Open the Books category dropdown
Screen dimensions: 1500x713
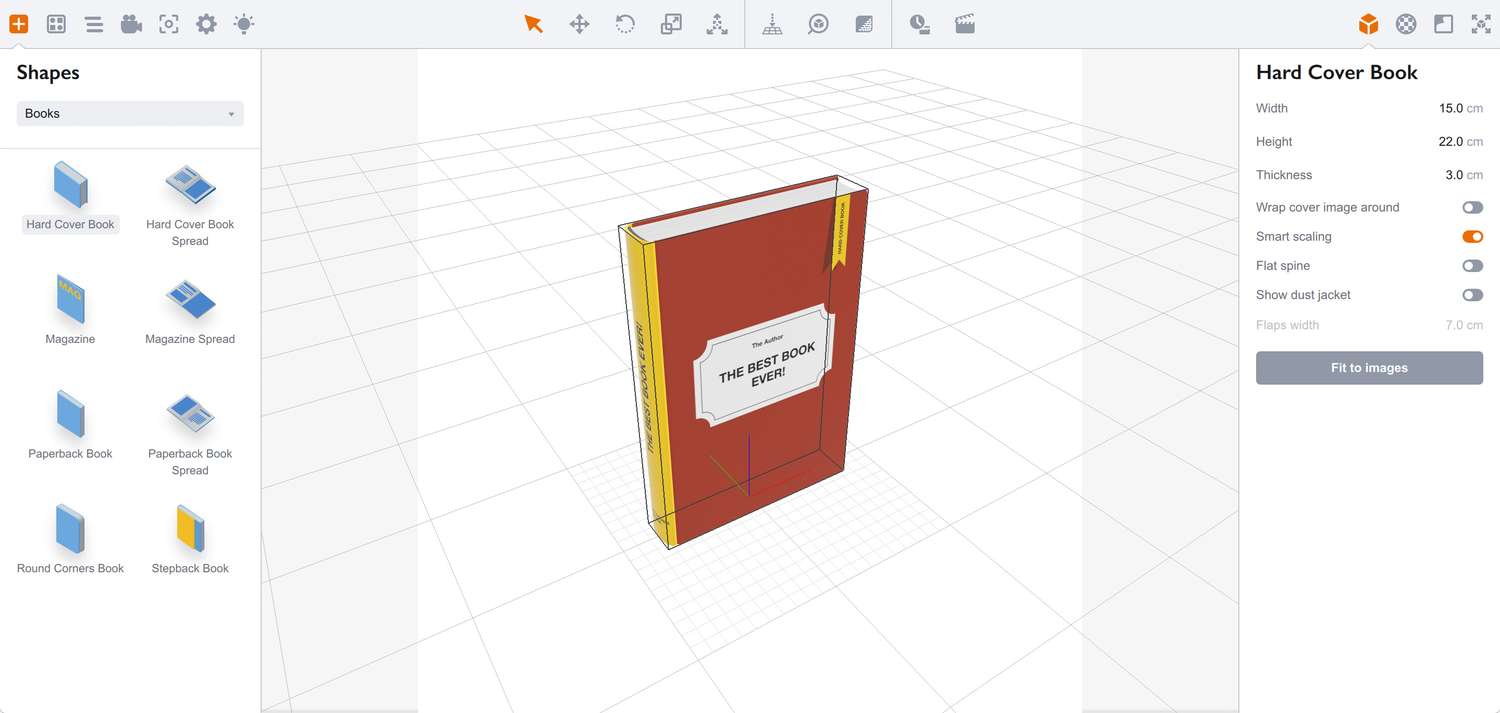pos(130,114)
